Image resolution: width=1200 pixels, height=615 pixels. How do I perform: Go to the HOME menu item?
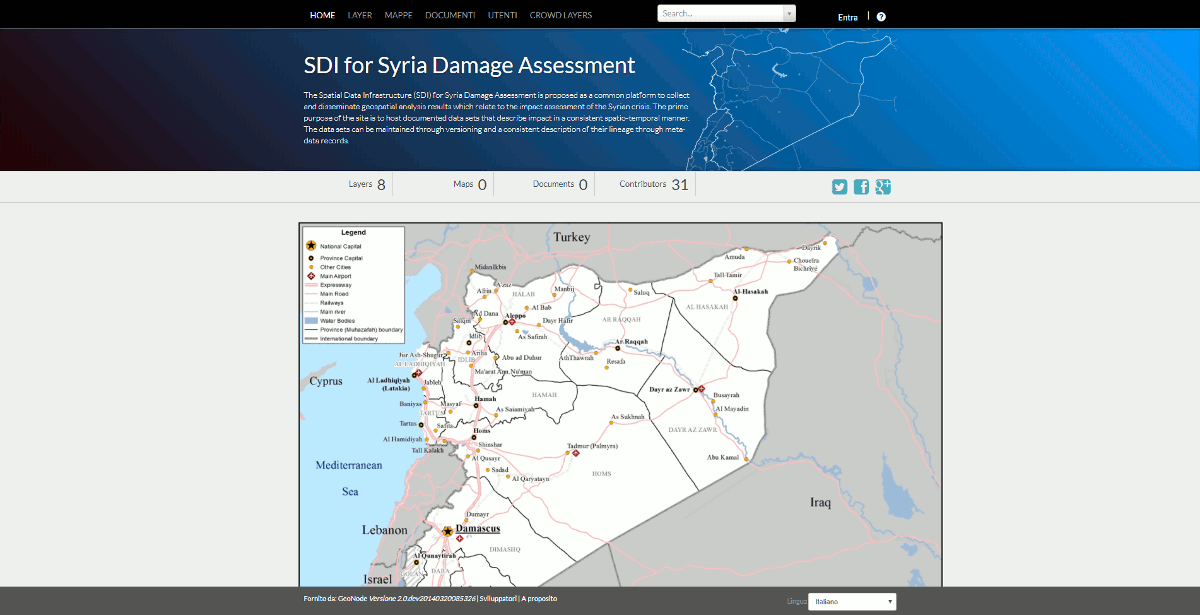322,15
